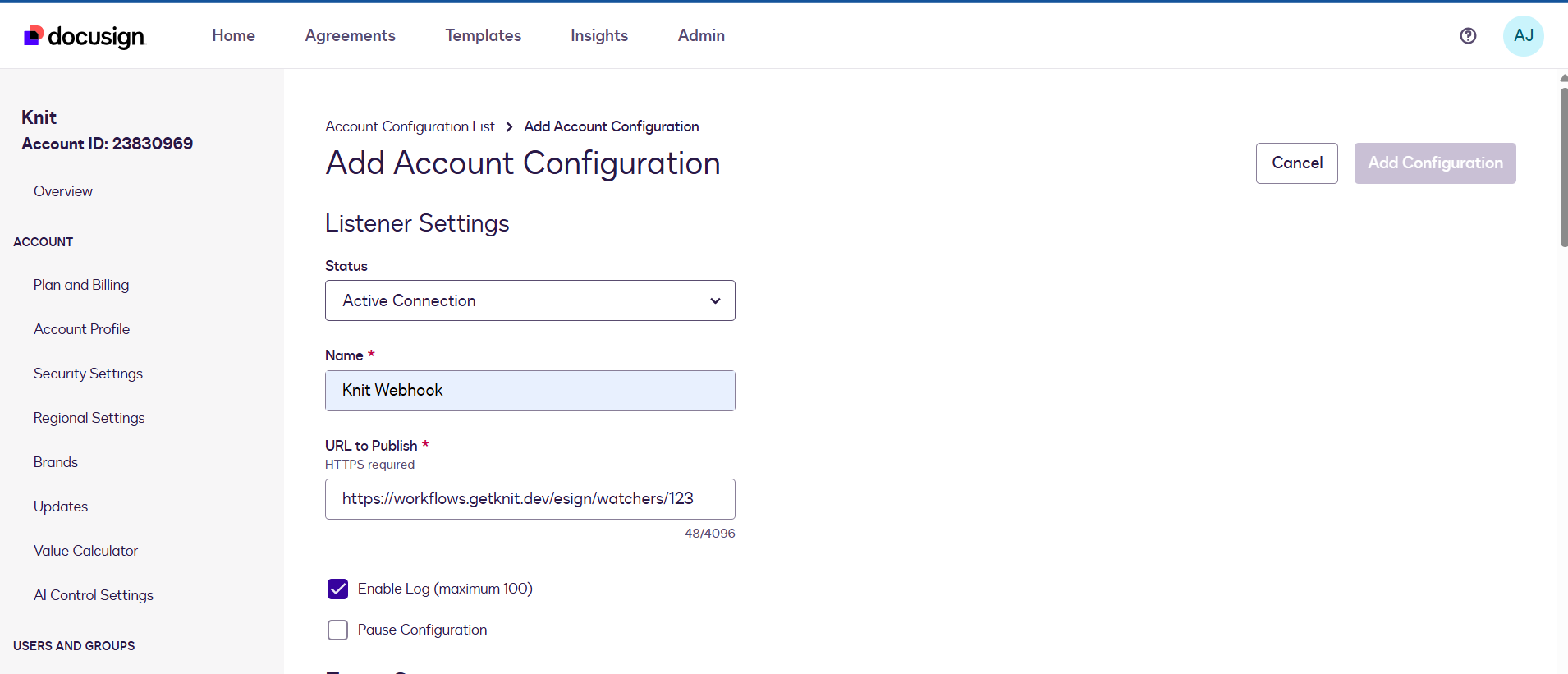Open Value Calculator
The image size is (1568, 674).
click(85, 551)
